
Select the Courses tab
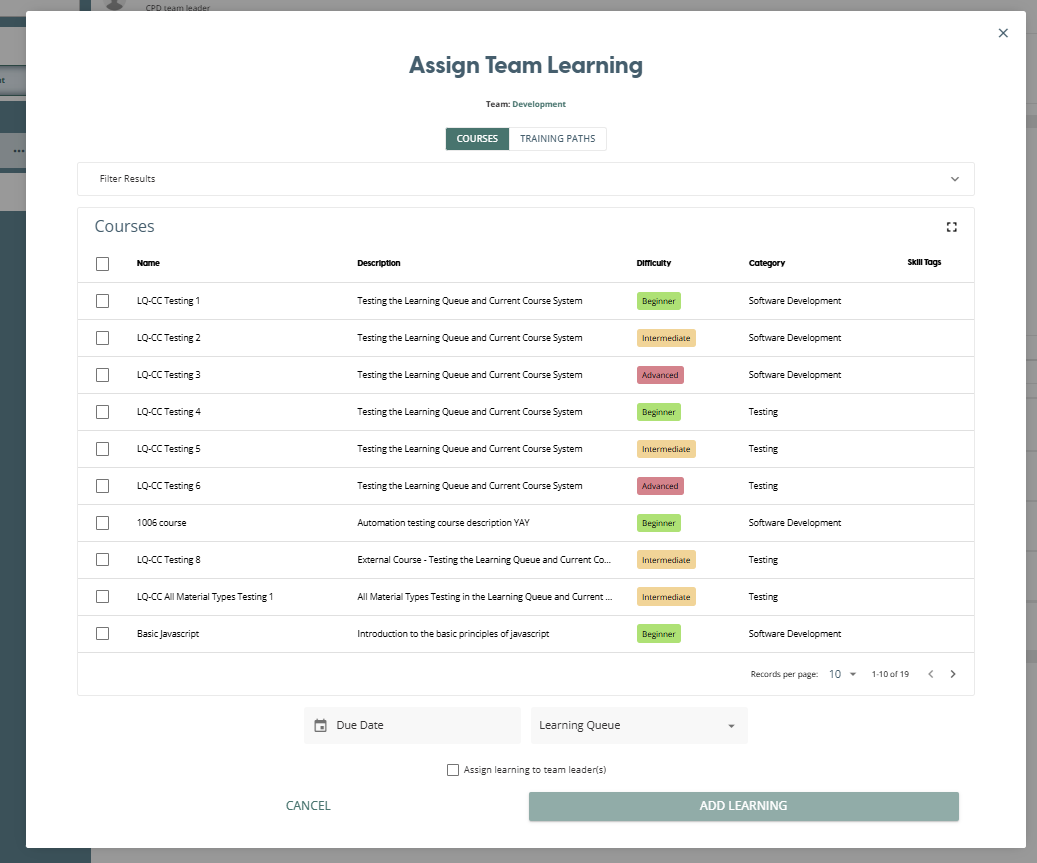(477, 139)
